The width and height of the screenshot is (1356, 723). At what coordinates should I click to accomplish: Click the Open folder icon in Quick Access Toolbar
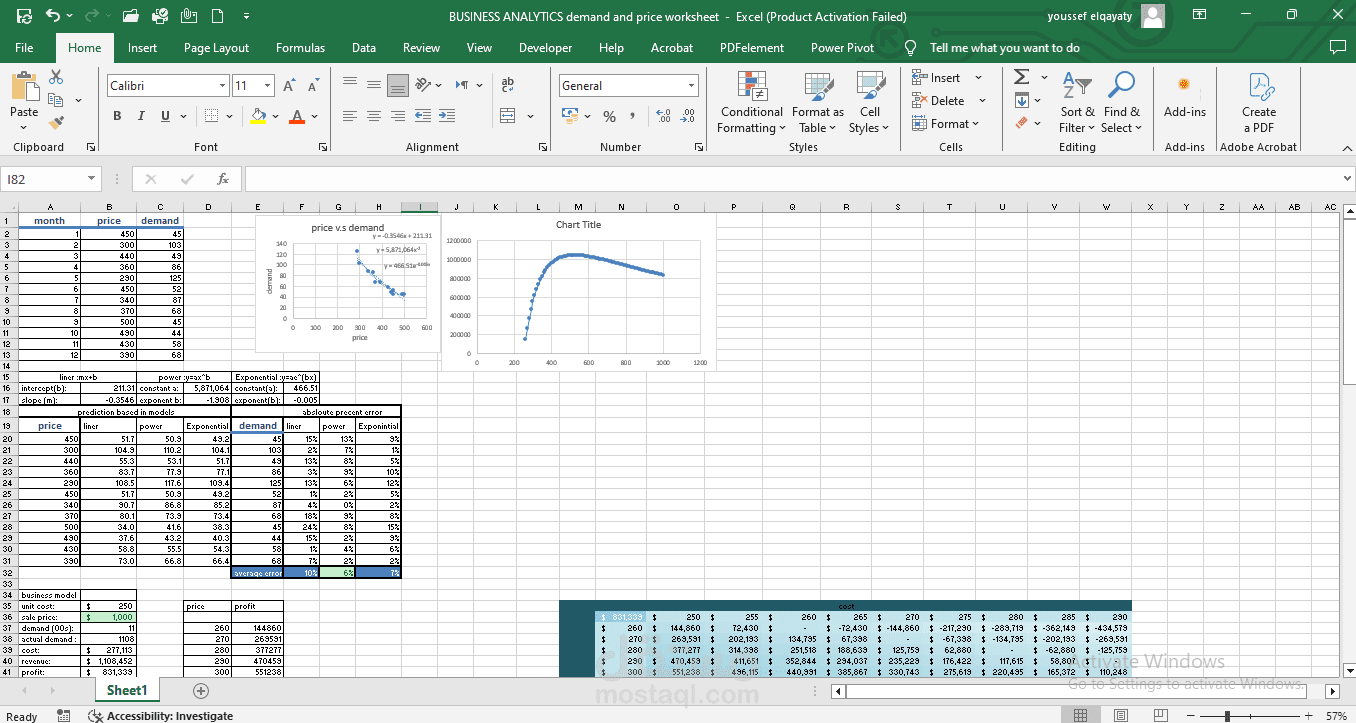click(x=131, y=16)
